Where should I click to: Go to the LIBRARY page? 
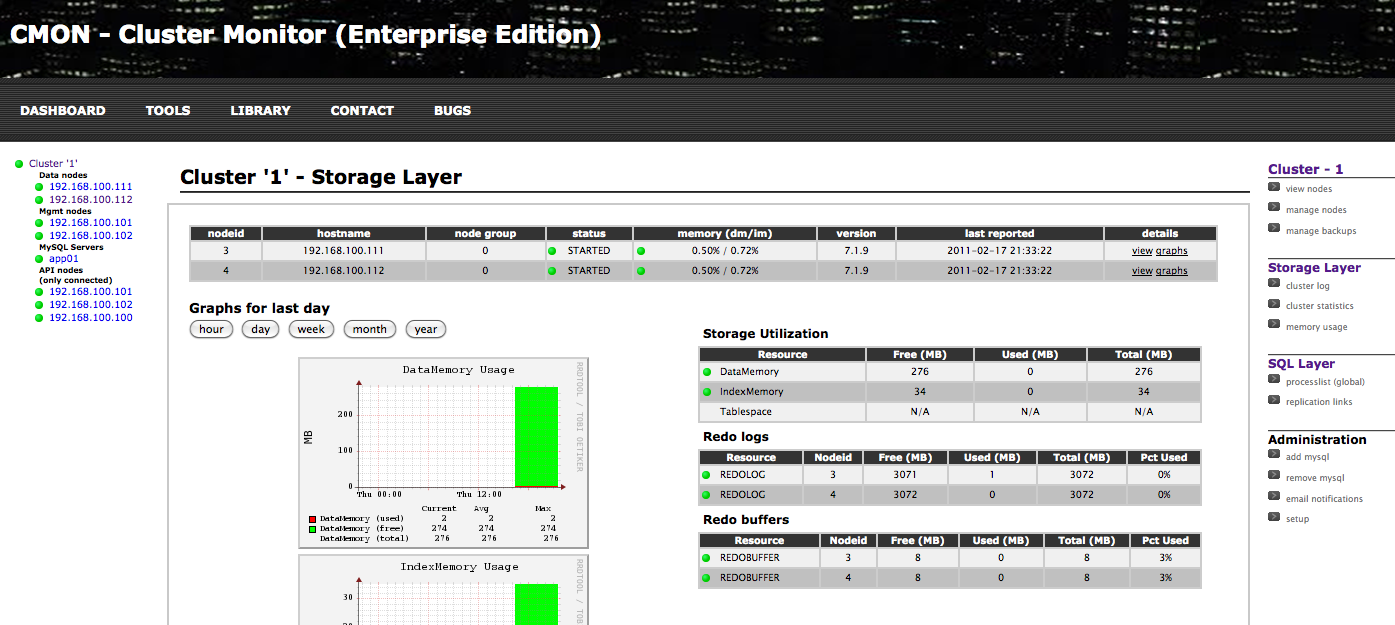260,111
